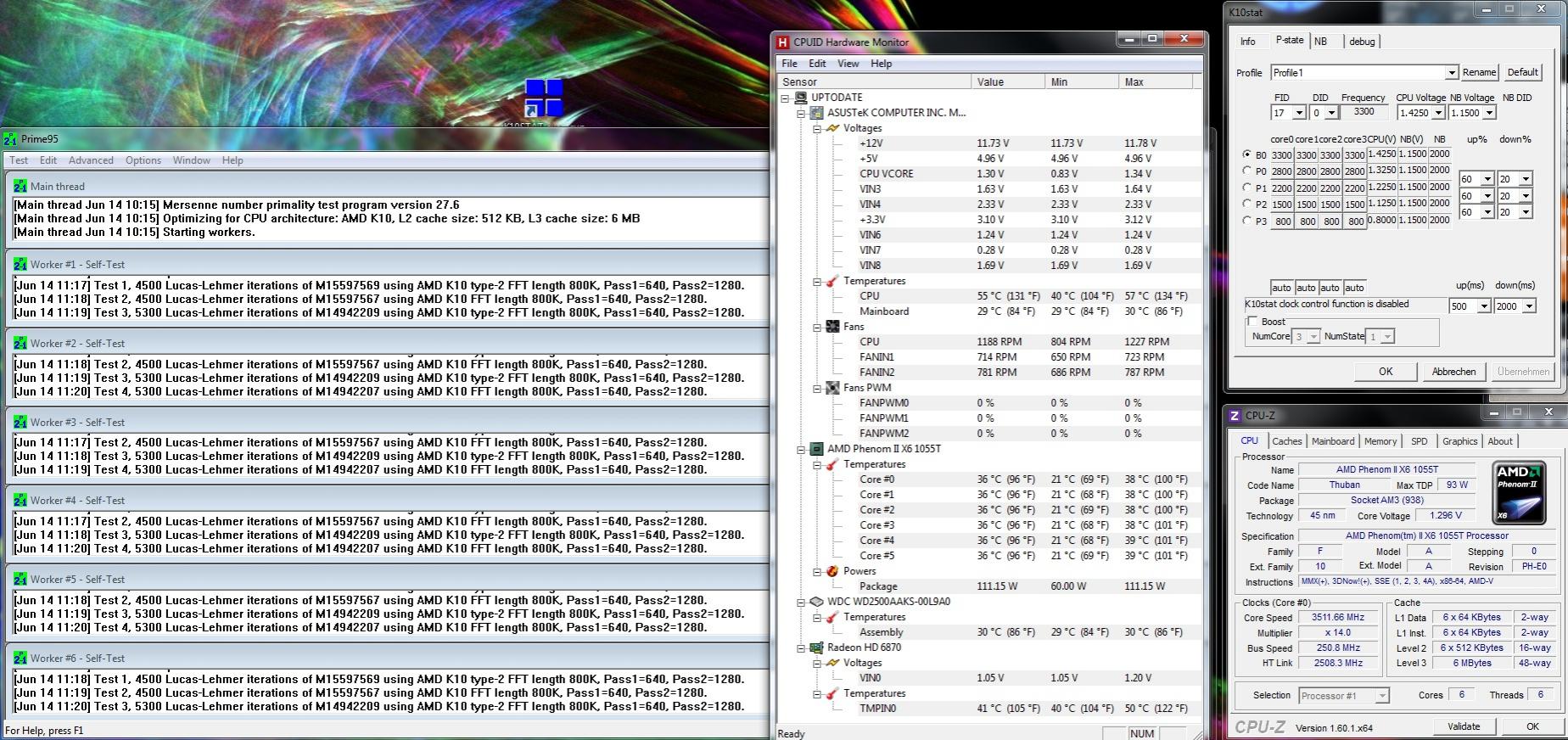Screen dimensions: 1568x740
Task: Click the Radeon HD 6870 card icon
Action: pos(816,647)
